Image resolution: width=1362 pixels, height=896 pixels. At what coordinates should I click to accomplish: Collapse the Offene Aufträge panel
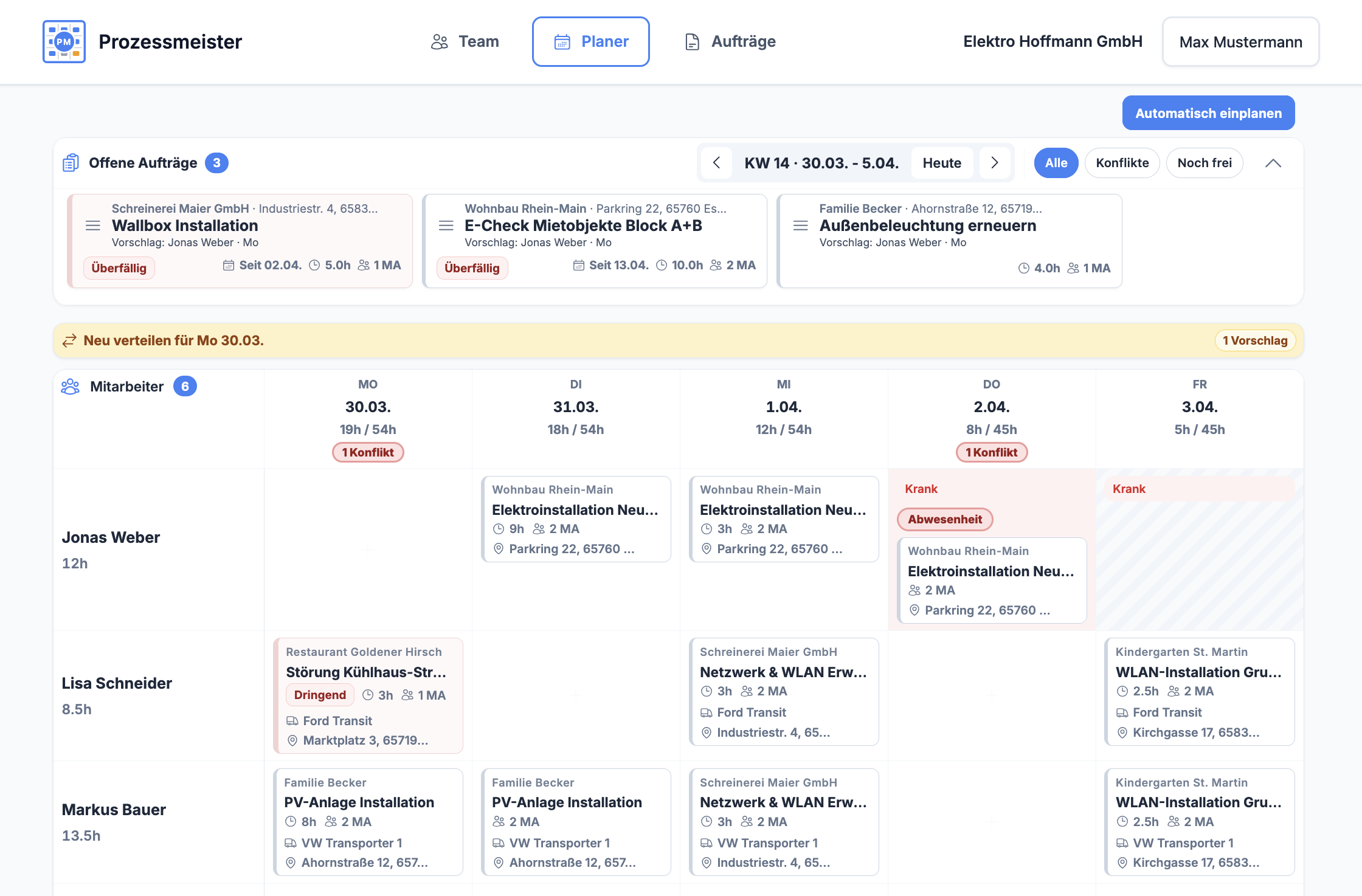click(1273, 163)
